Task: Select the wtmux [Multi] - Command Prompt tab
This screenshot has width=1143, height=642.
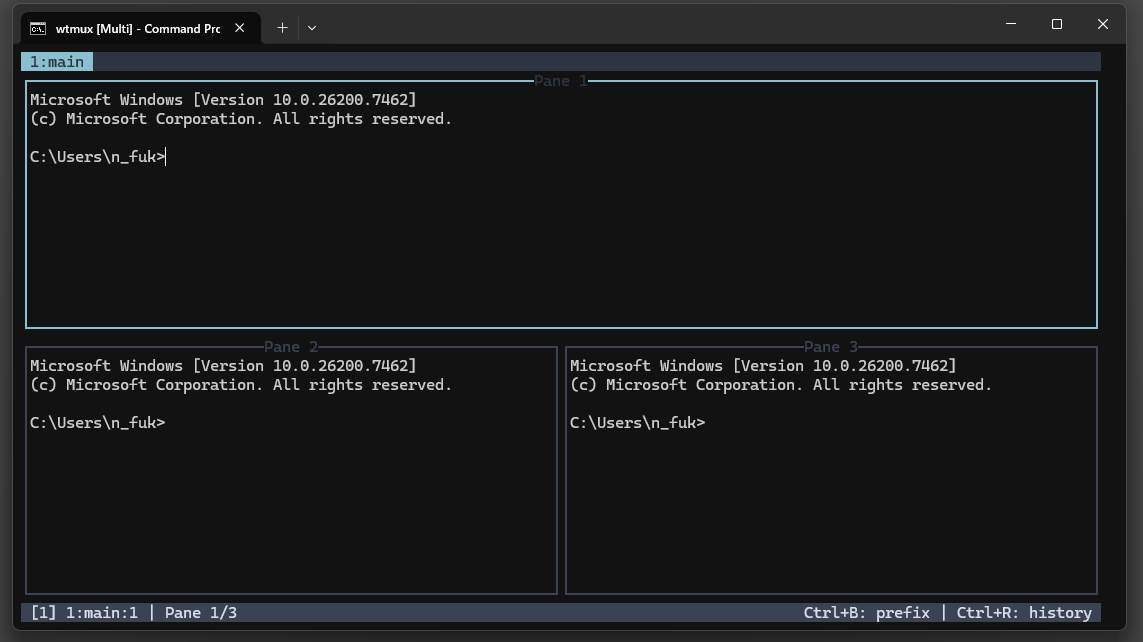Action: [141, 28]
